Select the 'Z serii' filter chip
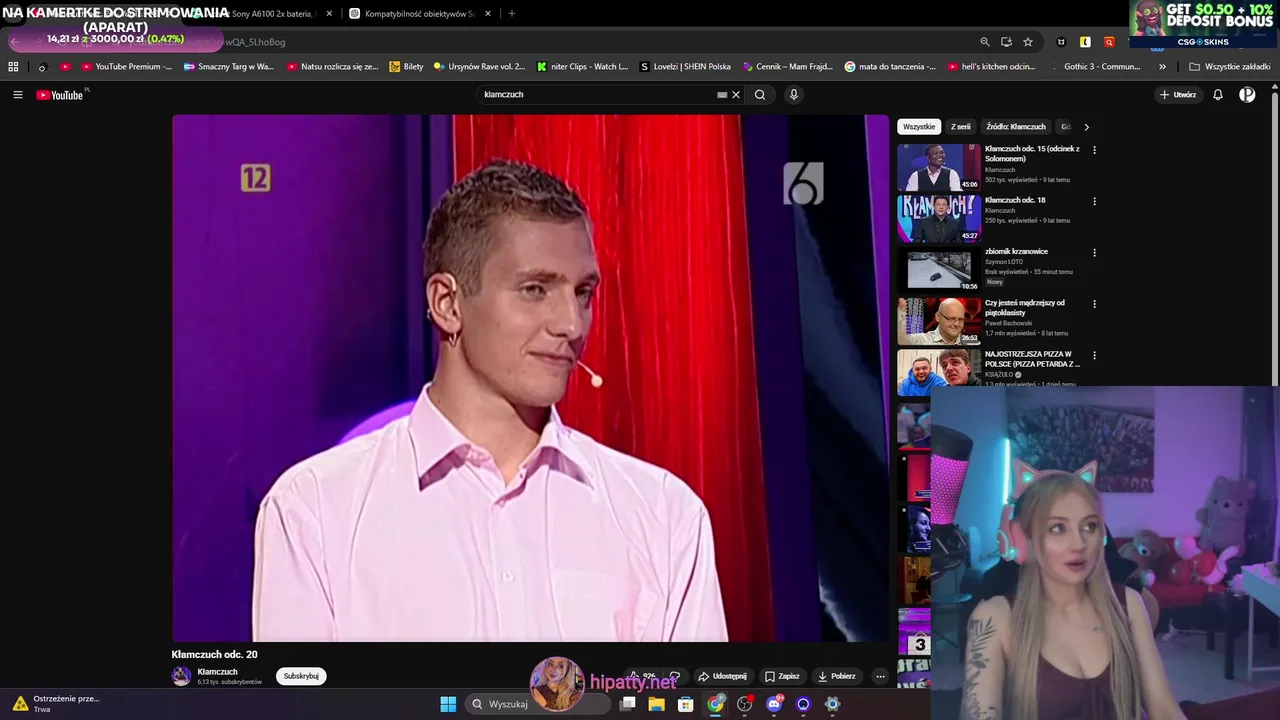This screenshot has height=720, width=1280. (961, 127)
